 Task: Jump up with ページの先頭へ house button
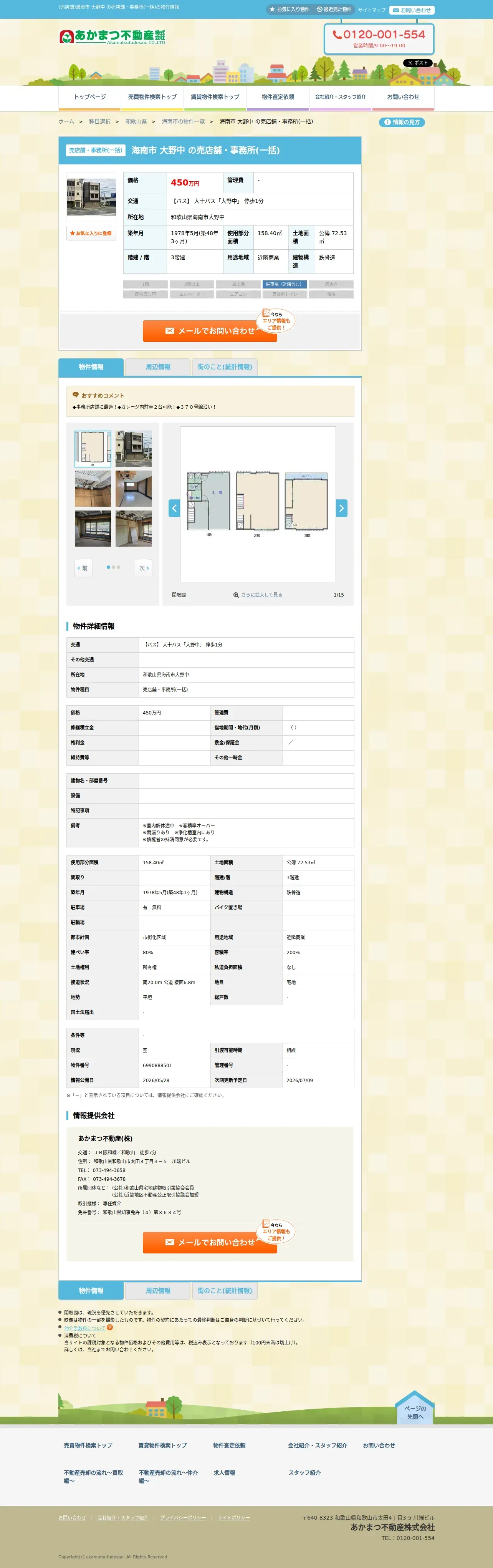pyautogui.click(x=415, y=1407)
